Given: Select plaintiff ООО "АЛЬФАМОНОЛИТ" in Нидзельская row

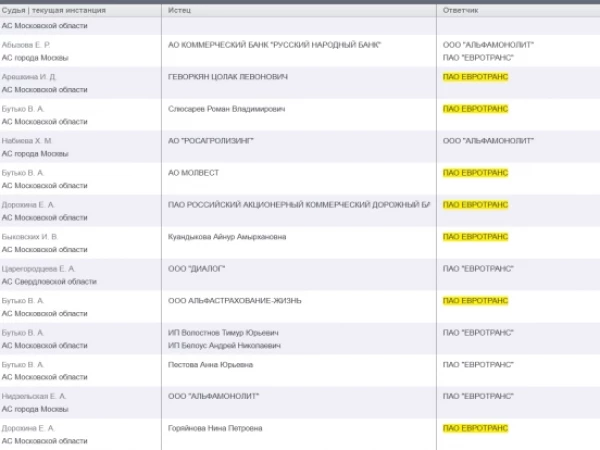Looking at the screenshot, I should pyautogui.click(x=214, y=396).
